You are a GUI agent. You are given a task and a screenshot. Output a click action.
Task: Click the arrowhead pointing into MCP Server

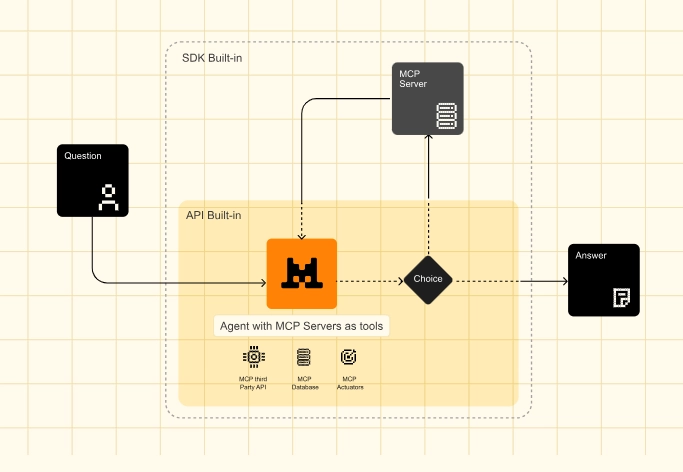[429, 138]
